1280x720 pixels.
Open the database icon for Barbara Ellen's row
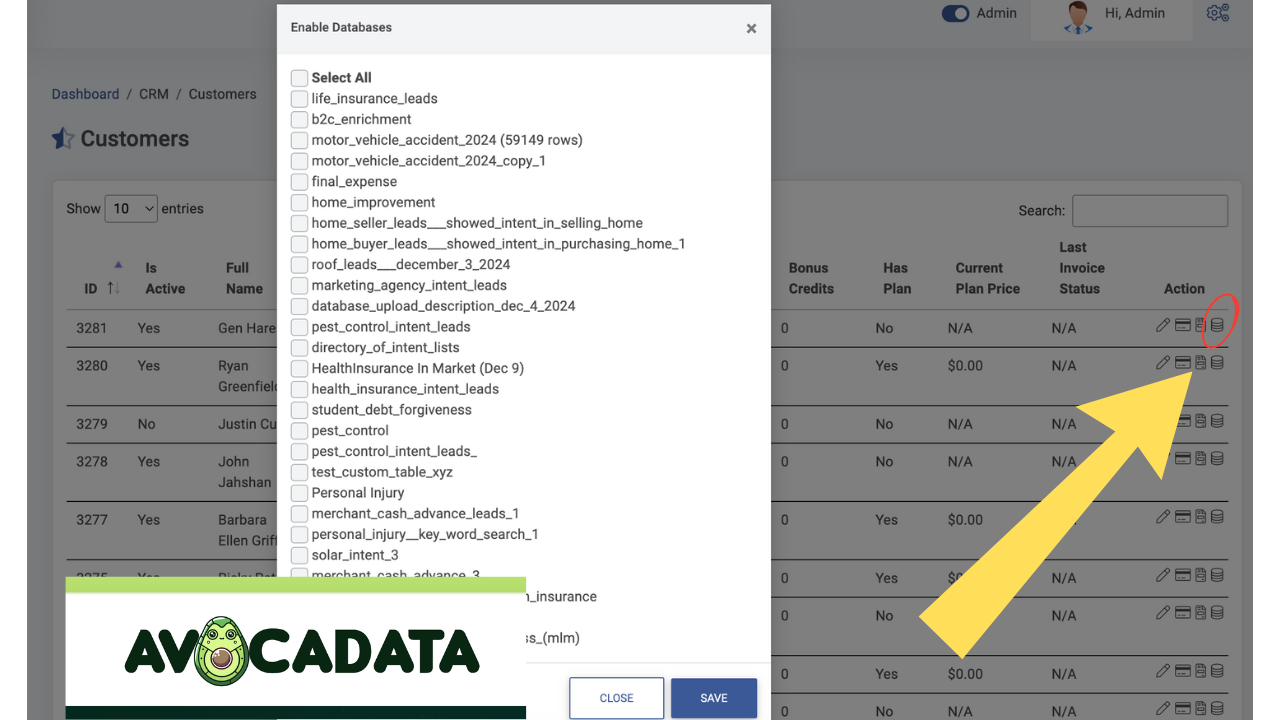pos(1217,516)
